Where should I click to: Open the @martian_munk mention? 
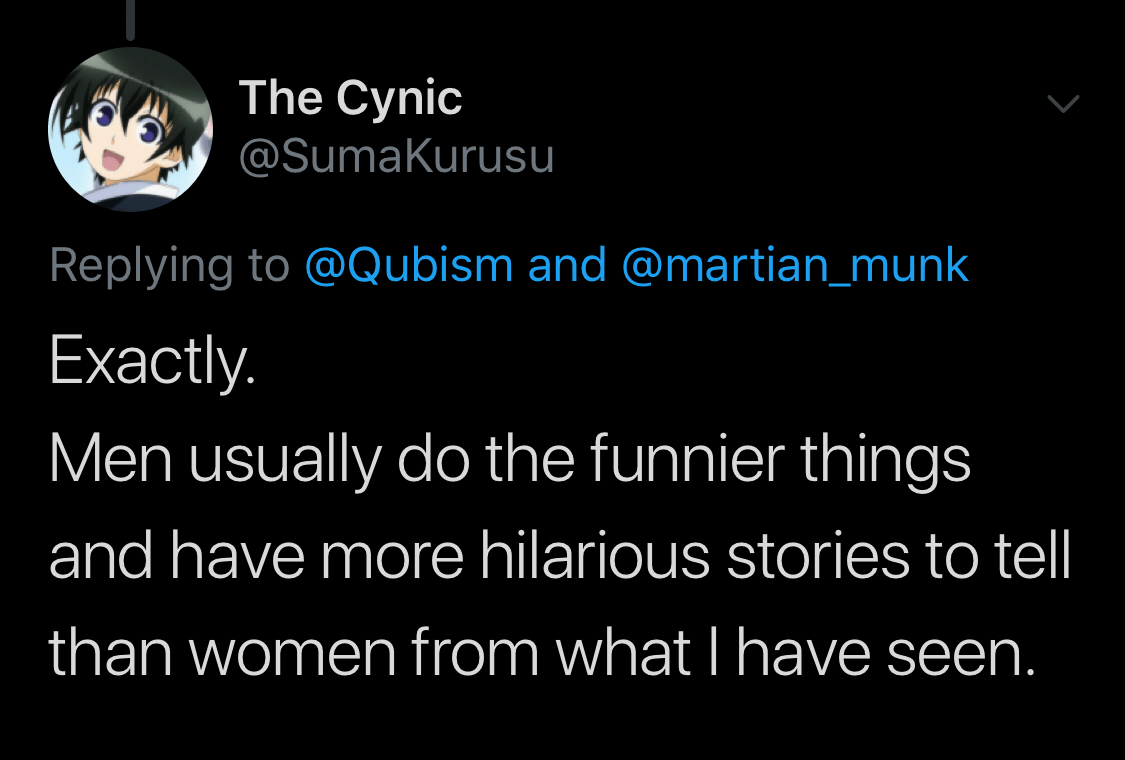[795, 266]
